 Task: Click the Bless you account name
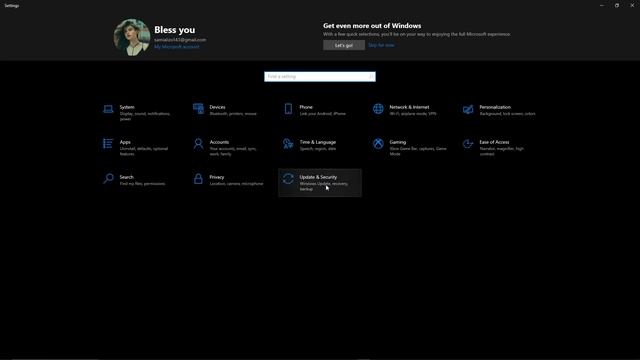(x=175, y=30)
